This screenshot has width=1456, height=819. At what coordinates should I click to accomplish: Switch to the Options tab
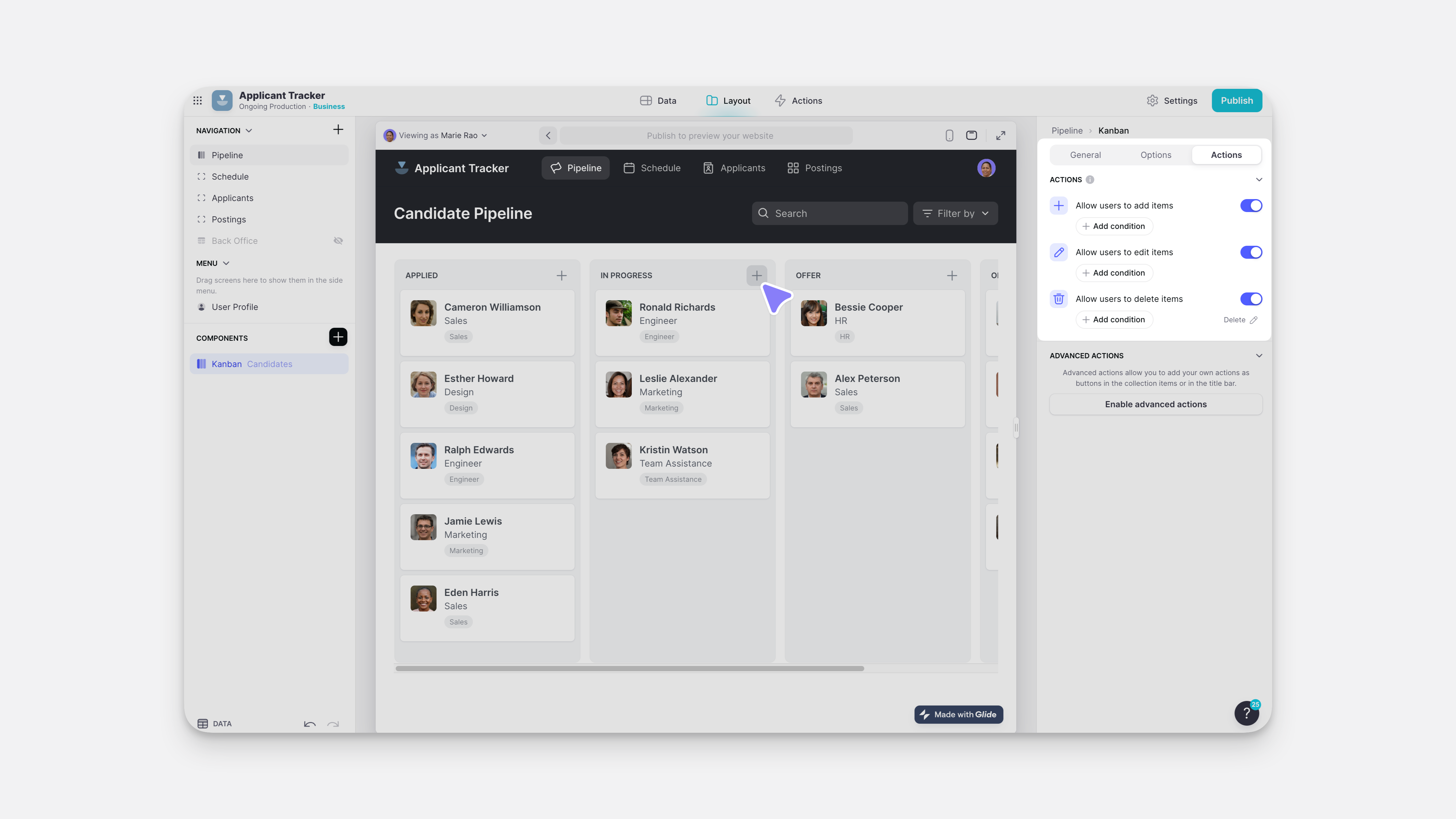pos(1155,155)
